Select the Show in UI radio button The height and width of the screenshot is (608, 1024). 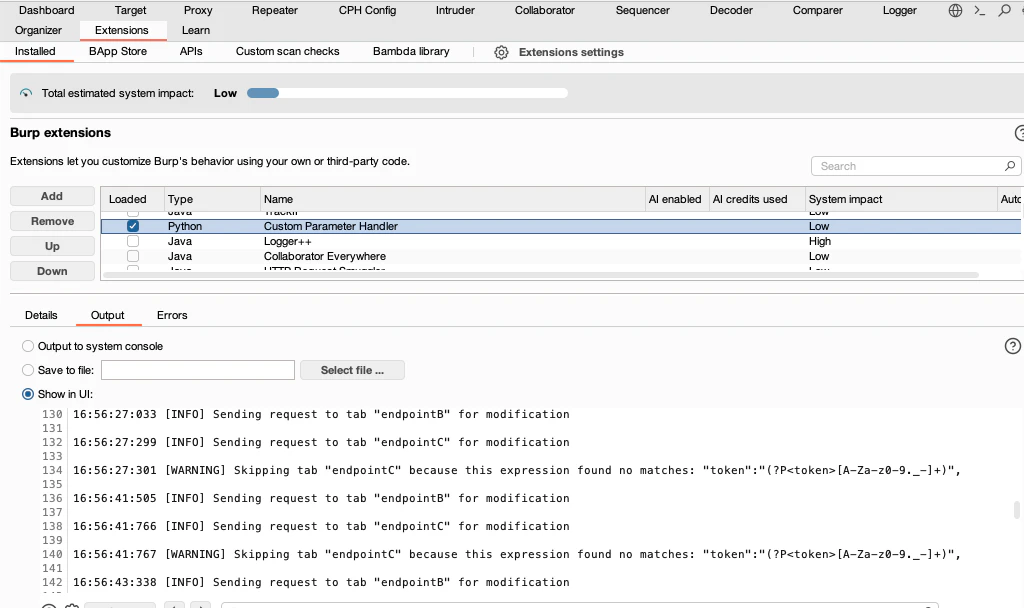pos(28,394)
